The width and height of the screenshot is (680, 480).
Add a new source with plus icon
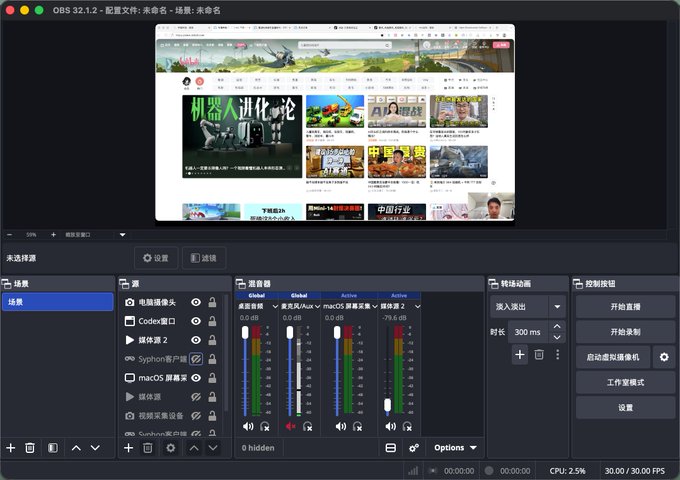[x=128, y=448]
